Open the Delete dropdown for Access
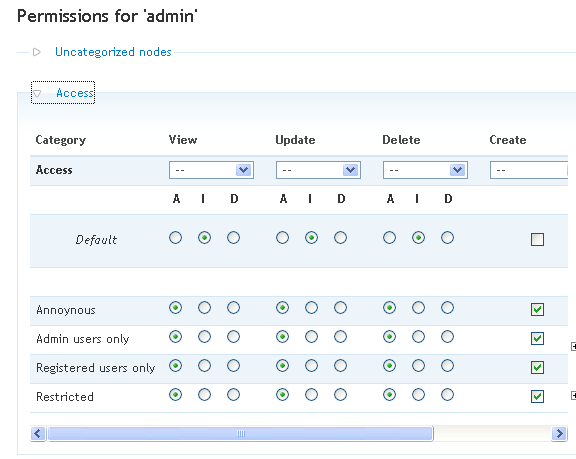This screenshot has width=576, height=459. click(425, 170)
